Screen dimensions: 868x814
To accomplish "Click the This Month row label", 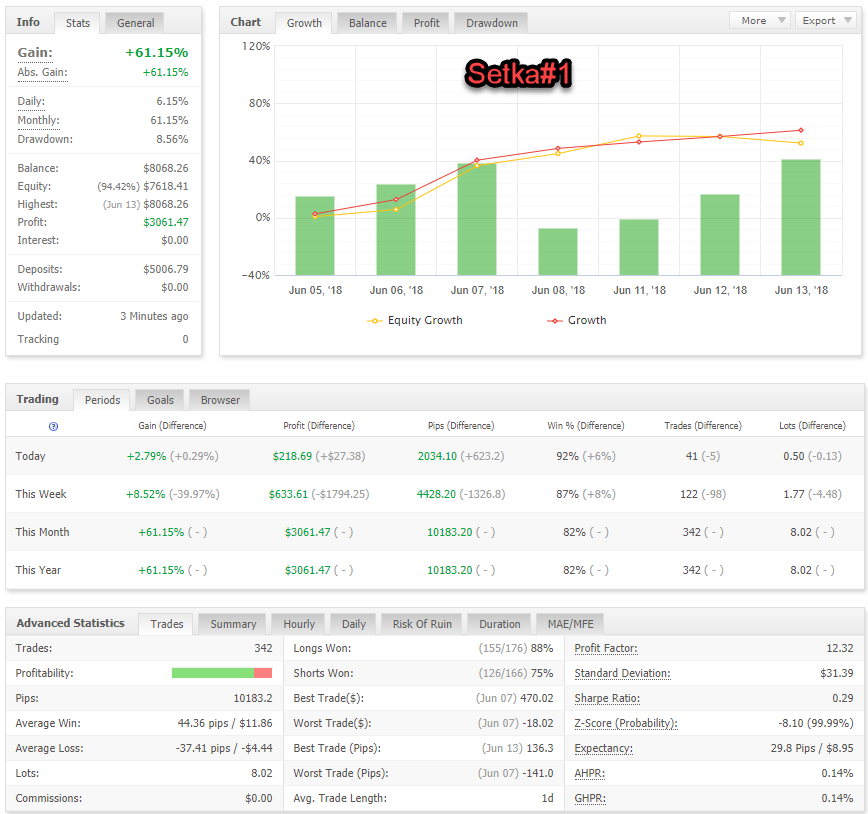I will click(x=43, y=532).
